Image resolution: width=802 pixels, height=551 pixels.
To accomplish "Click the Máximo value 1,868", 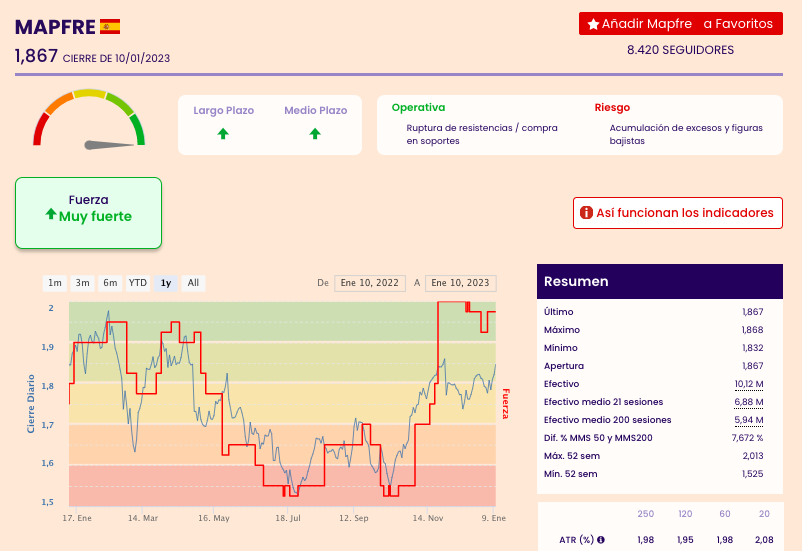I will (753, 330).
